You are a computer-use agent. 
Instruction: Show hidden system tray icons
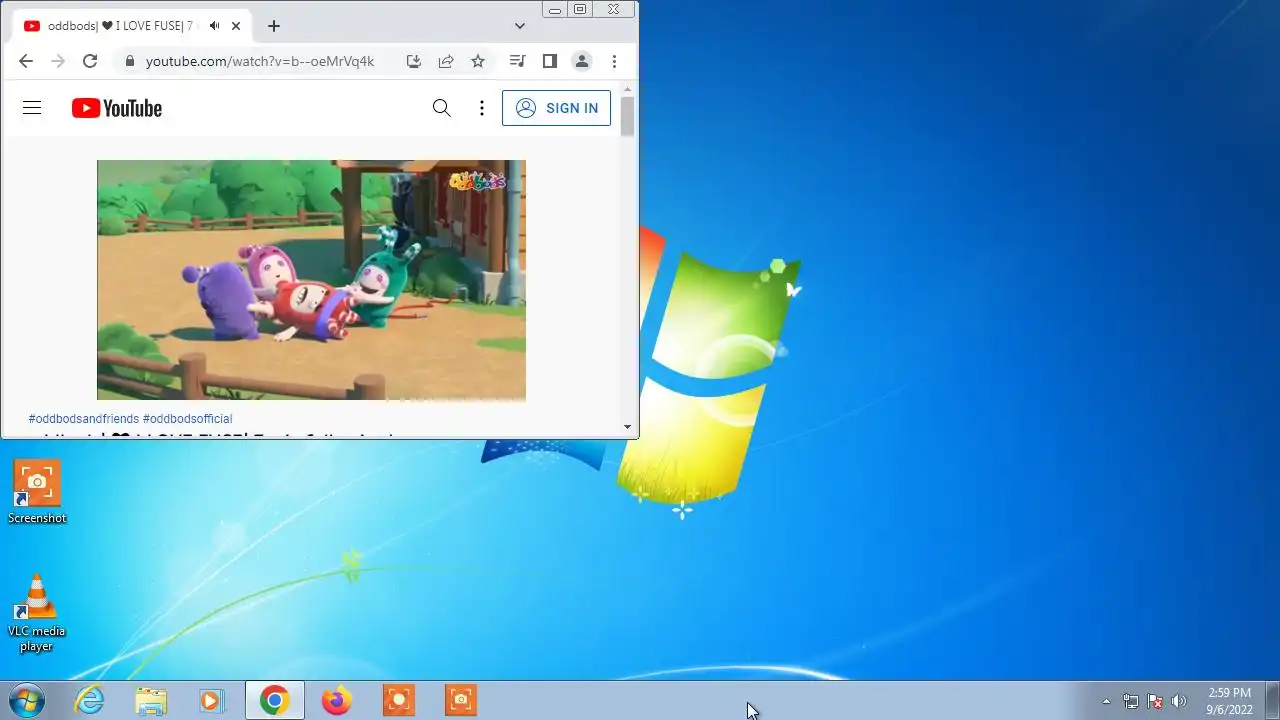pyautogui.click(x=1106, y=701)
